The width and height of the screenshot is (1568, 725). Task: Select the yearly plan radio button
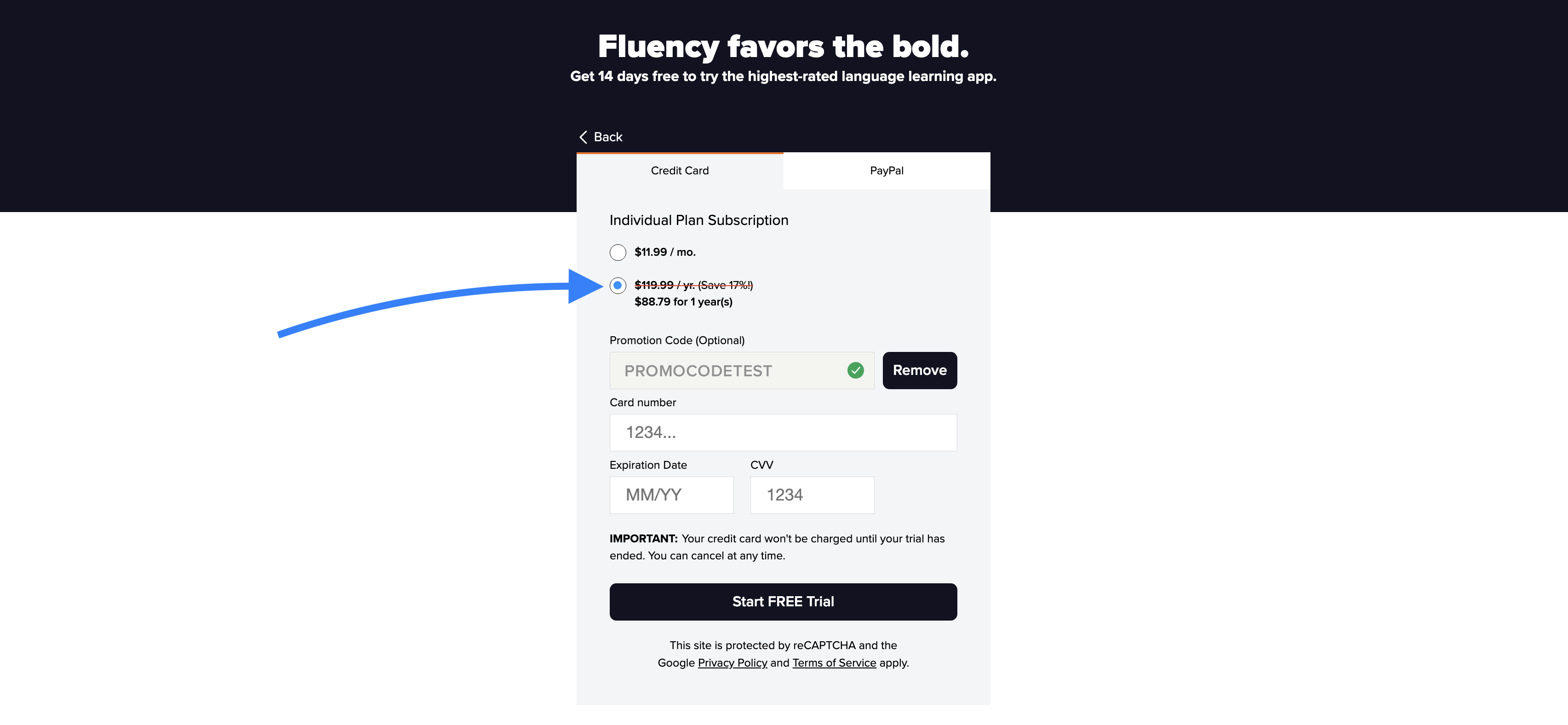pos(618,285)
